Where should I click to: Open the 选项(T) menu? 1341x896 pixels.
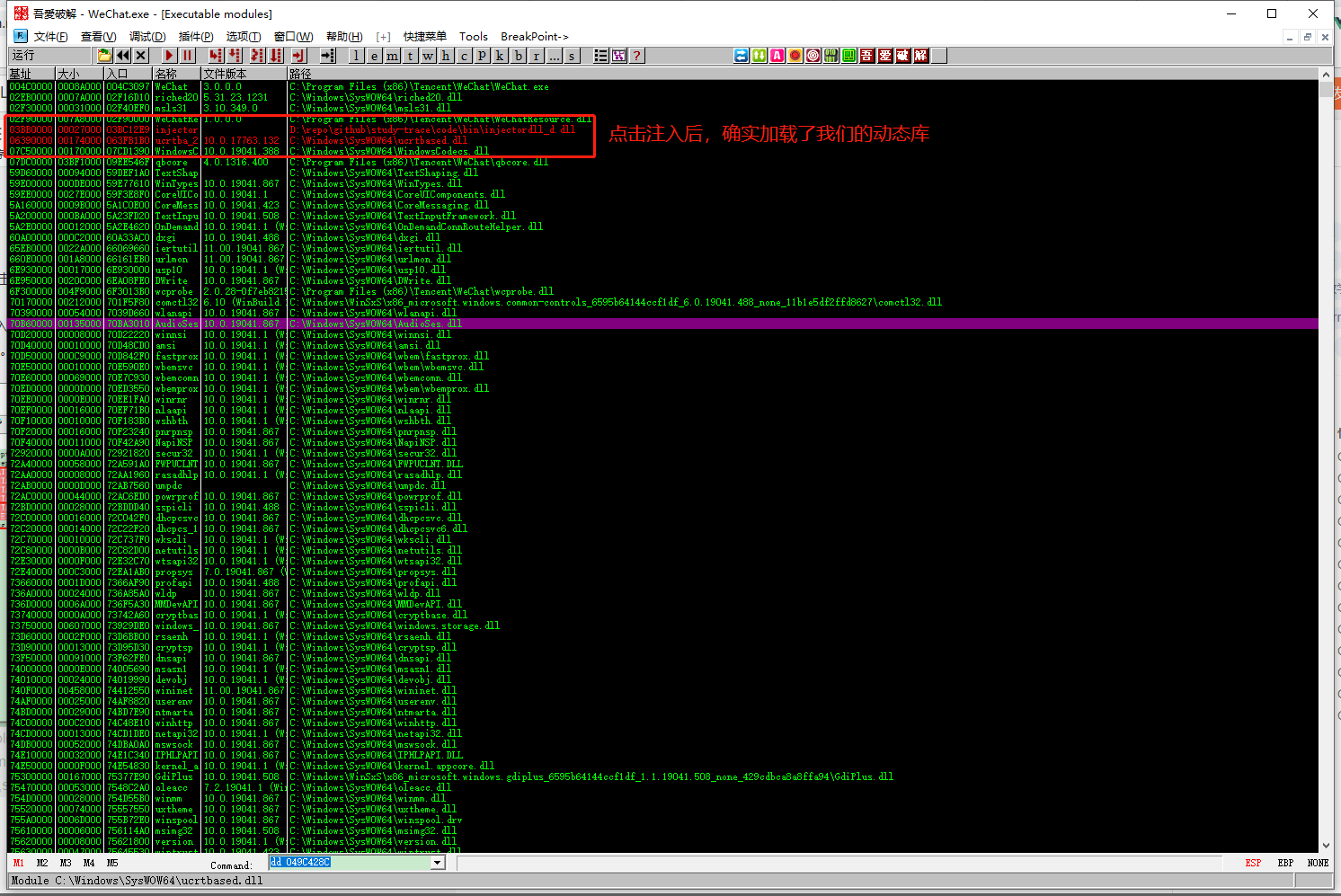coord(244,37)
